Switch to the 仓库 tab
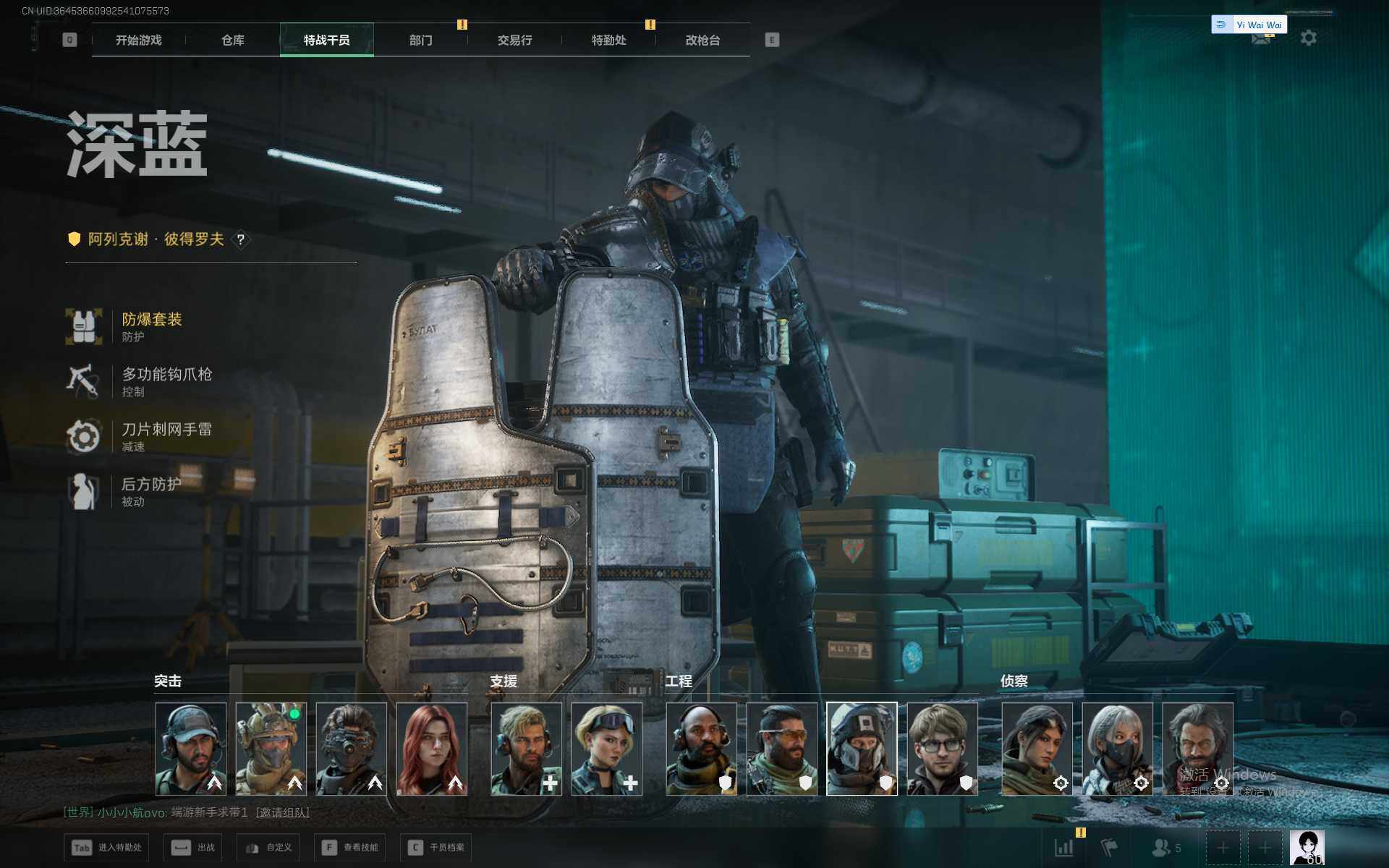Screen dimensions: 1389x868 (232, 41)
